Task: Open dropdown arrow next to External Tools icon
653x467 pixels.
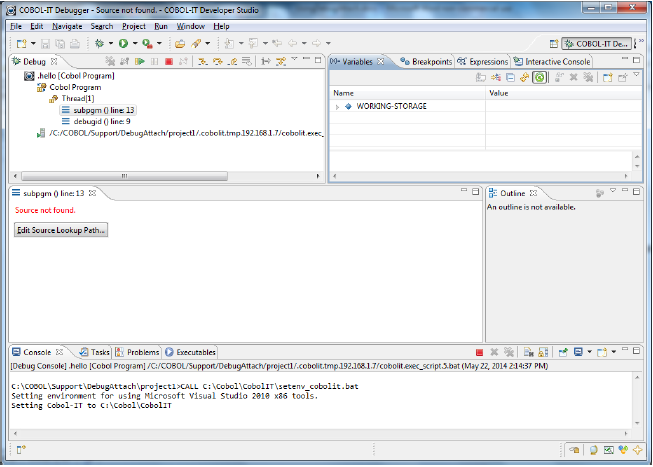Action: point(159,43)
